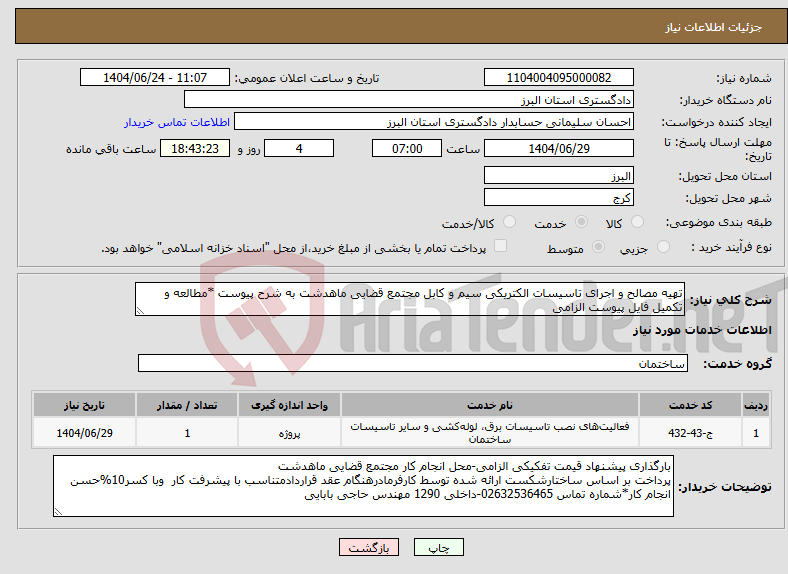Click the واحد اندازه گیری column header
The image size is (788, 574).
pos(289,405)
